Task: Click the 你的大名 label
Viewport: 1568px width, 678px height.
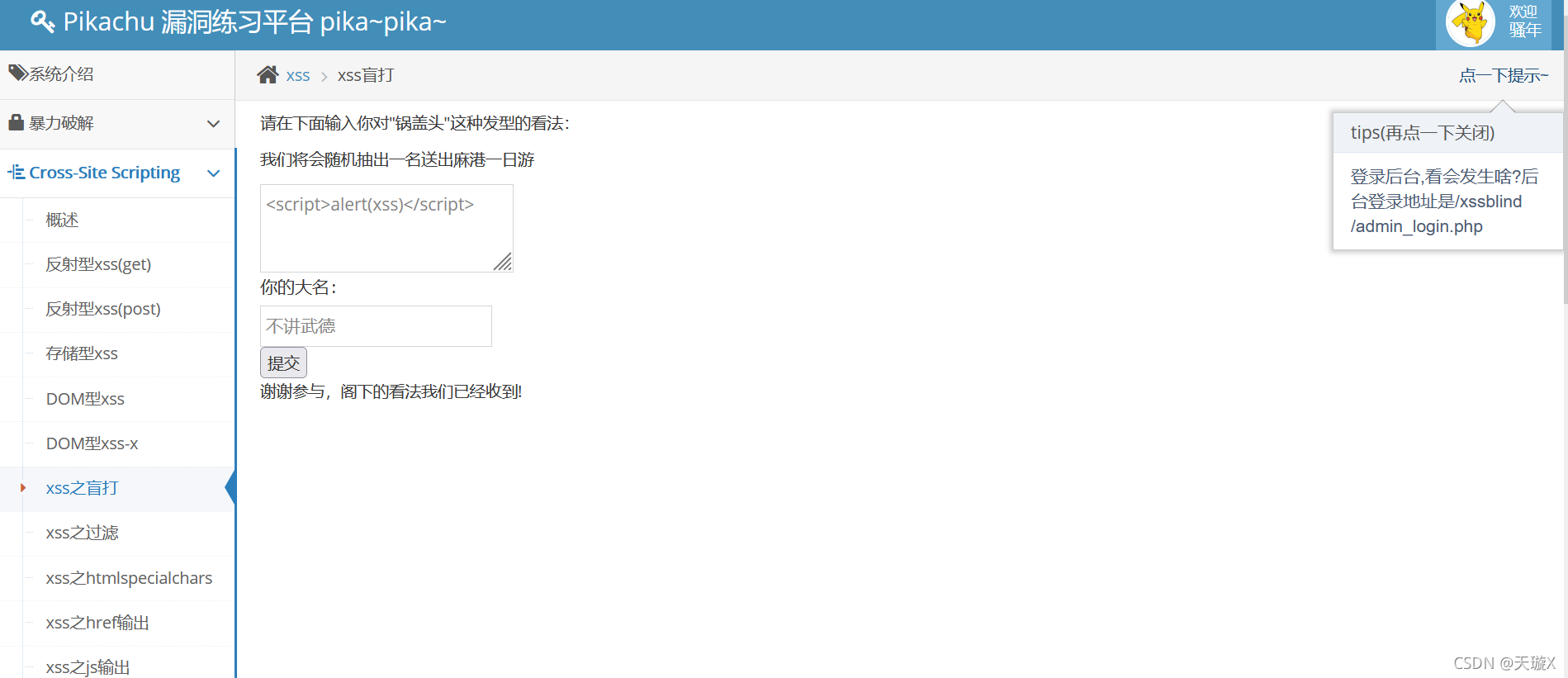Action: click(x=298, y=288)
